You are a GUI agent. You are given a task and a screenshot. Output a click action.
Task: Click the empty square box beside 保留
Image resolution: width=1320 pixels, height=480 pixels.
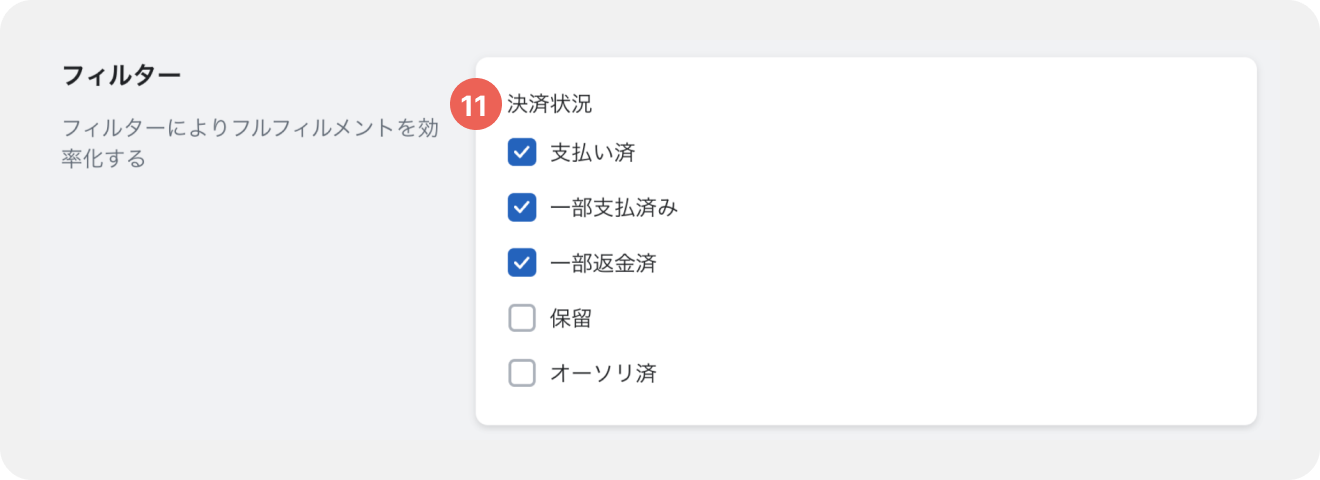(x=522, y=318)
